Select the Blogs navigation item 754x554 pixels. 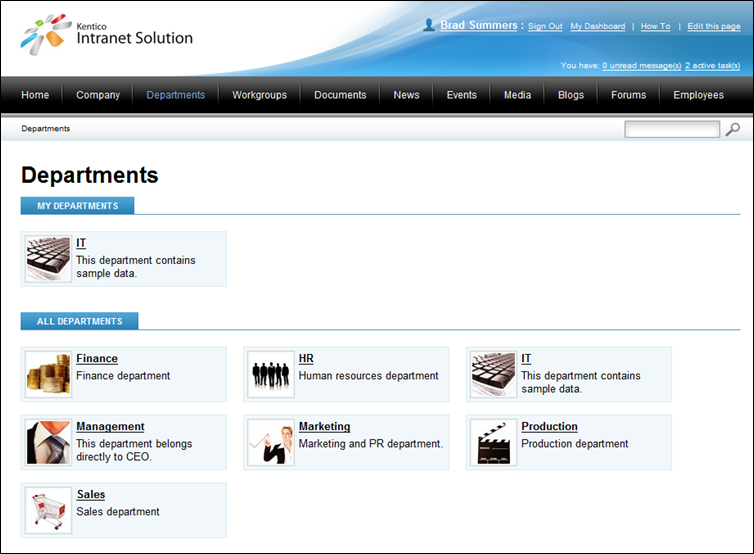(x=570, y=95)
